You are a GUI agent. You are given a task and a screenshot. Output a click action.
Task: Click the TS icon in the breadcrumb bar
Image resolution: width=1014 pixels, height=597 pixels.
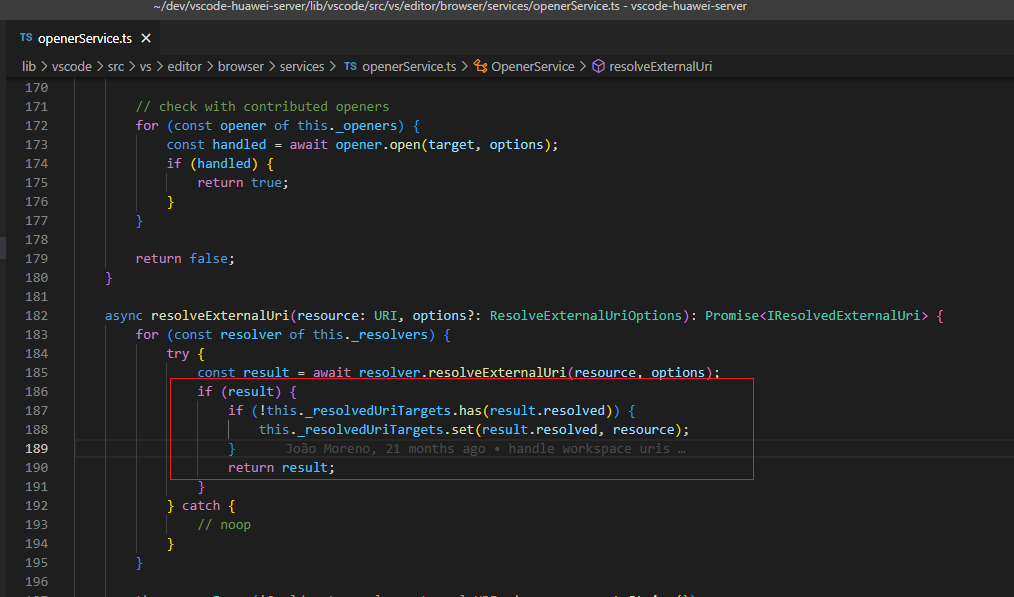[x=350, y=66]
